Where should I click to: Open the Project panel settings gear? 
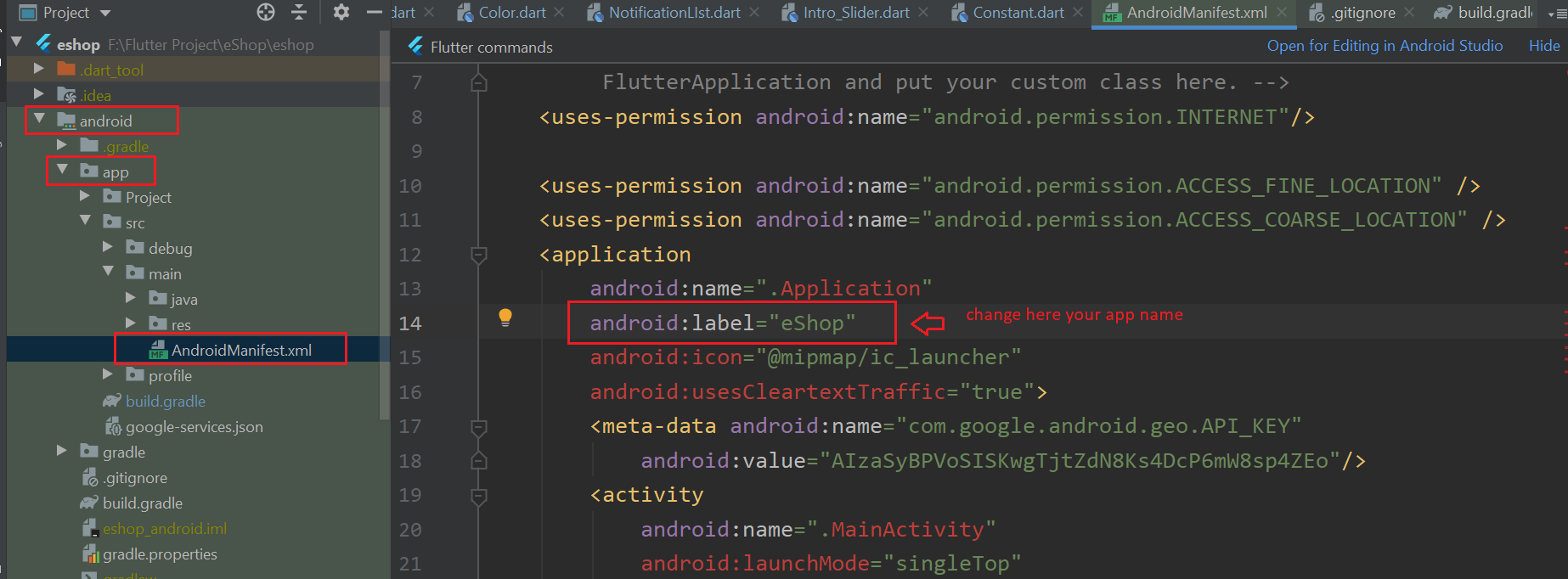point(341,12)
